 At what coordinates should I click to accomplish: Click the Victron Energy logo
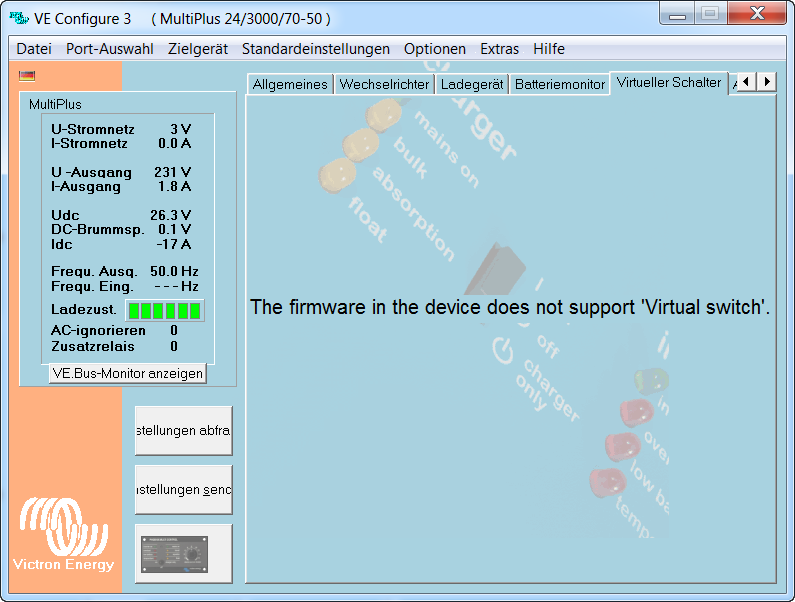[x=63, y=532]
